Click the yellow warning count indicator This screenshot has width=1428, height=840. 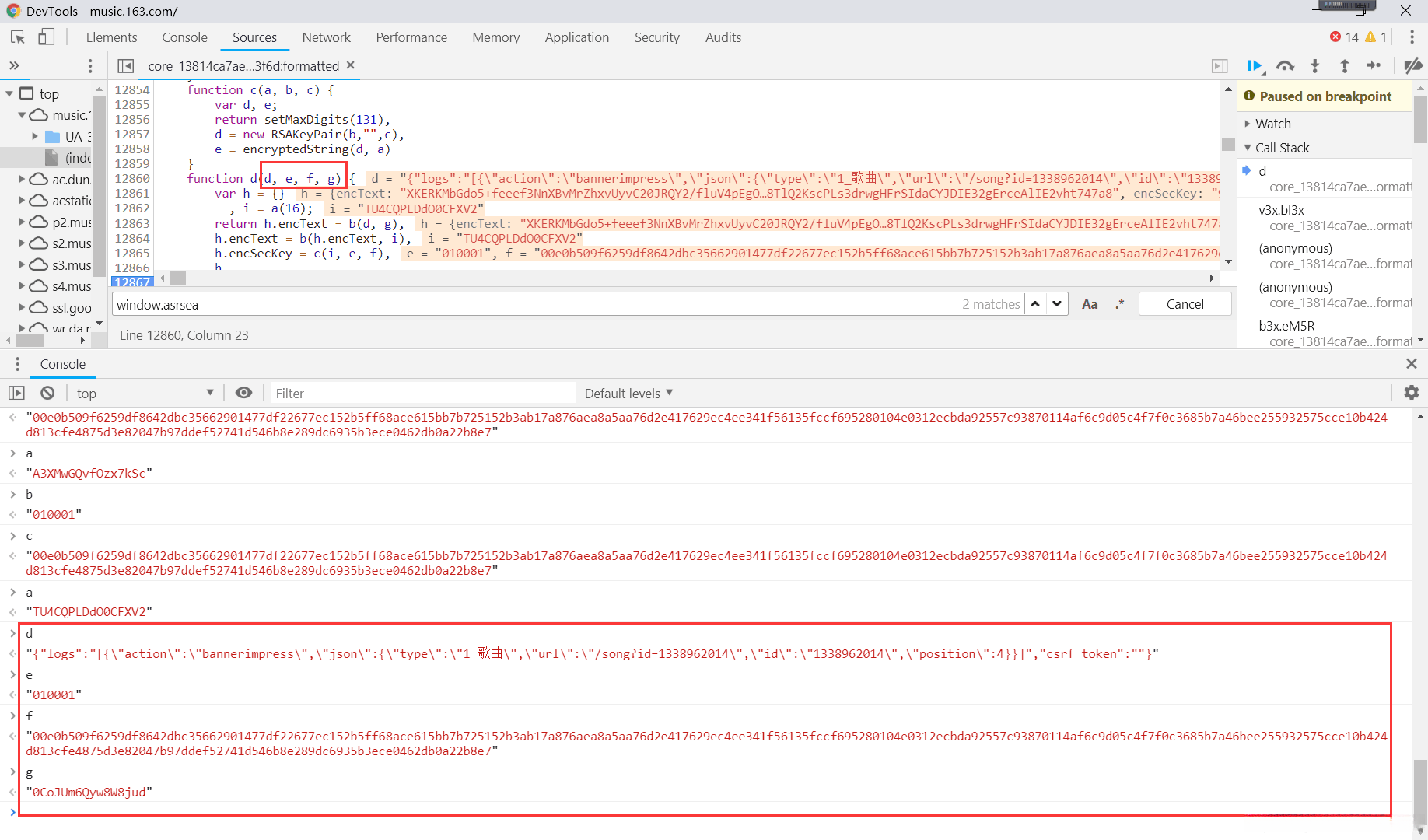[x=1376, y=37]
